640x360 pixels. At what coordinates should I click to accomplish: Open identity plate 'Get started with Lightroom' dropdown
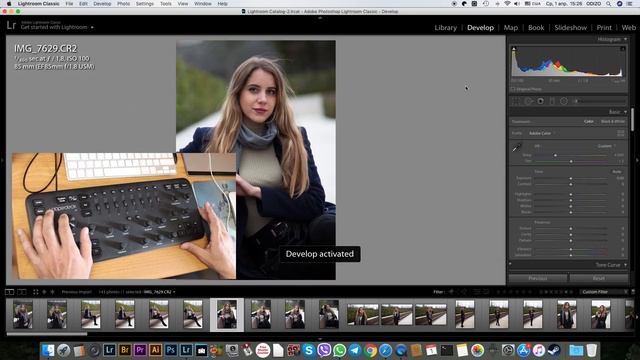[92, 27]
